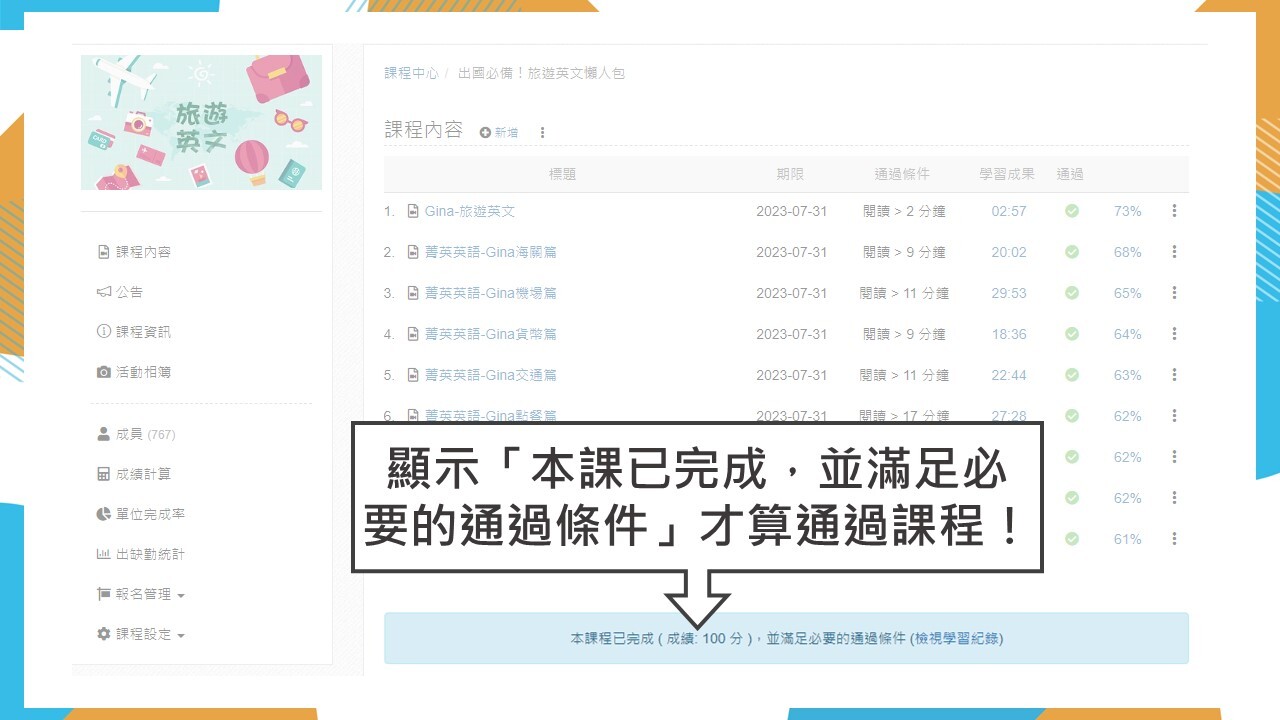Screen dimensions: 1280x720
Task: Click the 旅遊英文 course banner image
Action: 201,122
